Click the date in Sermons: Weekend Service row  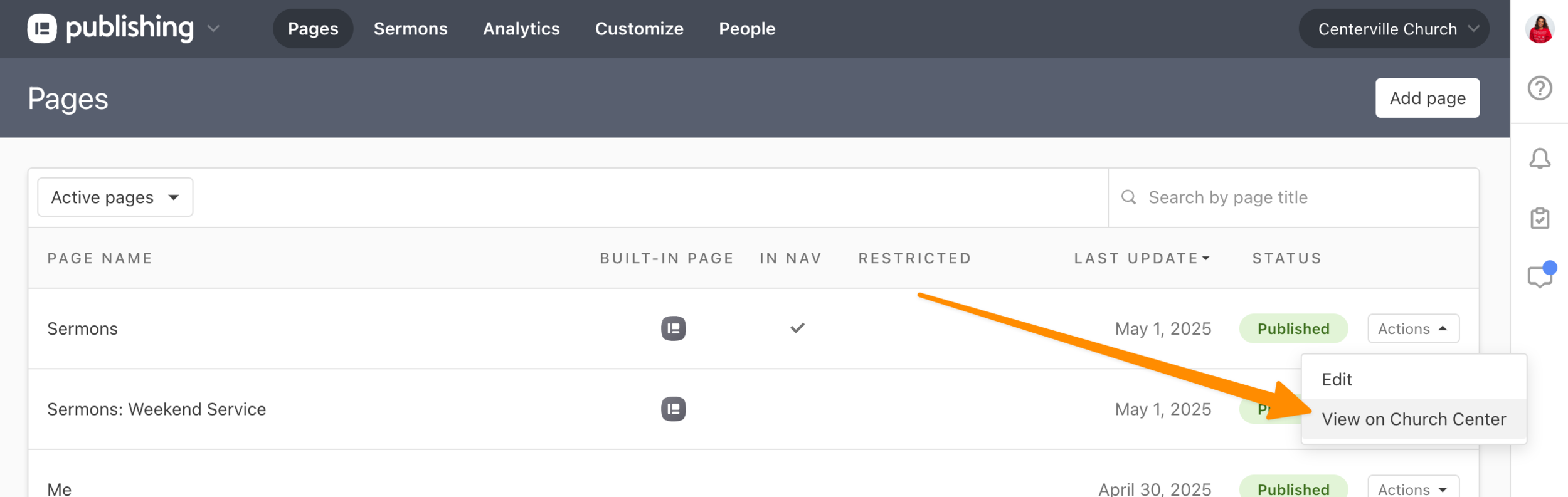pyautogui.click(x=1162, y=409)
